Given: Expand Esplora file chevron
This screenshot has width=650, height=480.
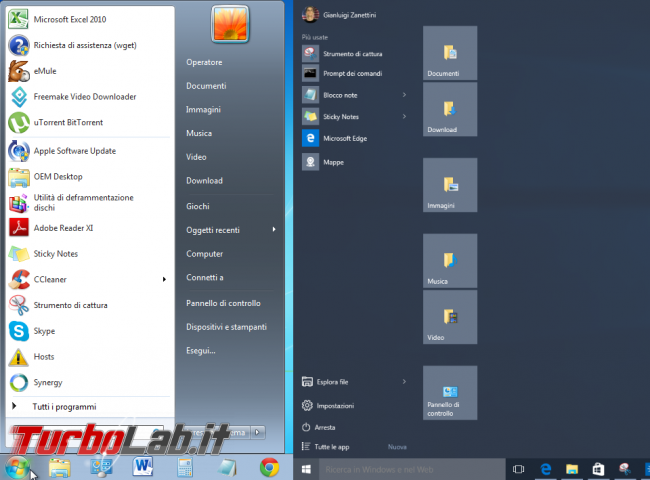Looking at the screenshot, I should (404, 382).
